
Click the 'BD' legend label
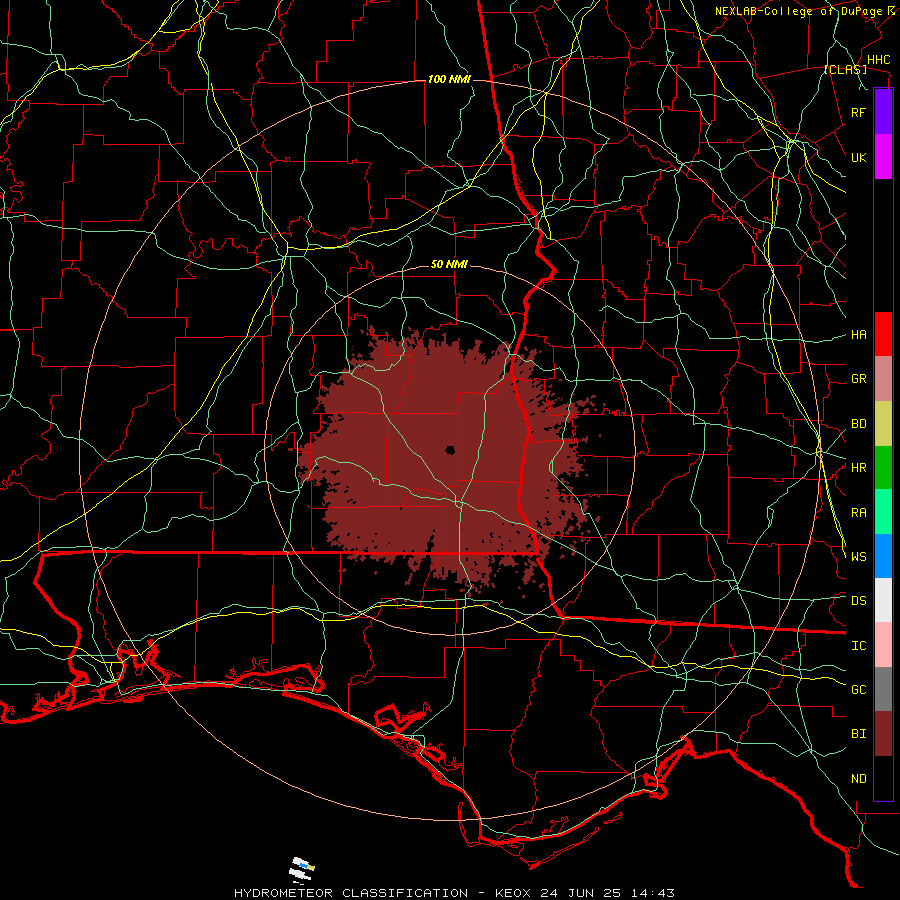[x=858, y=424]
